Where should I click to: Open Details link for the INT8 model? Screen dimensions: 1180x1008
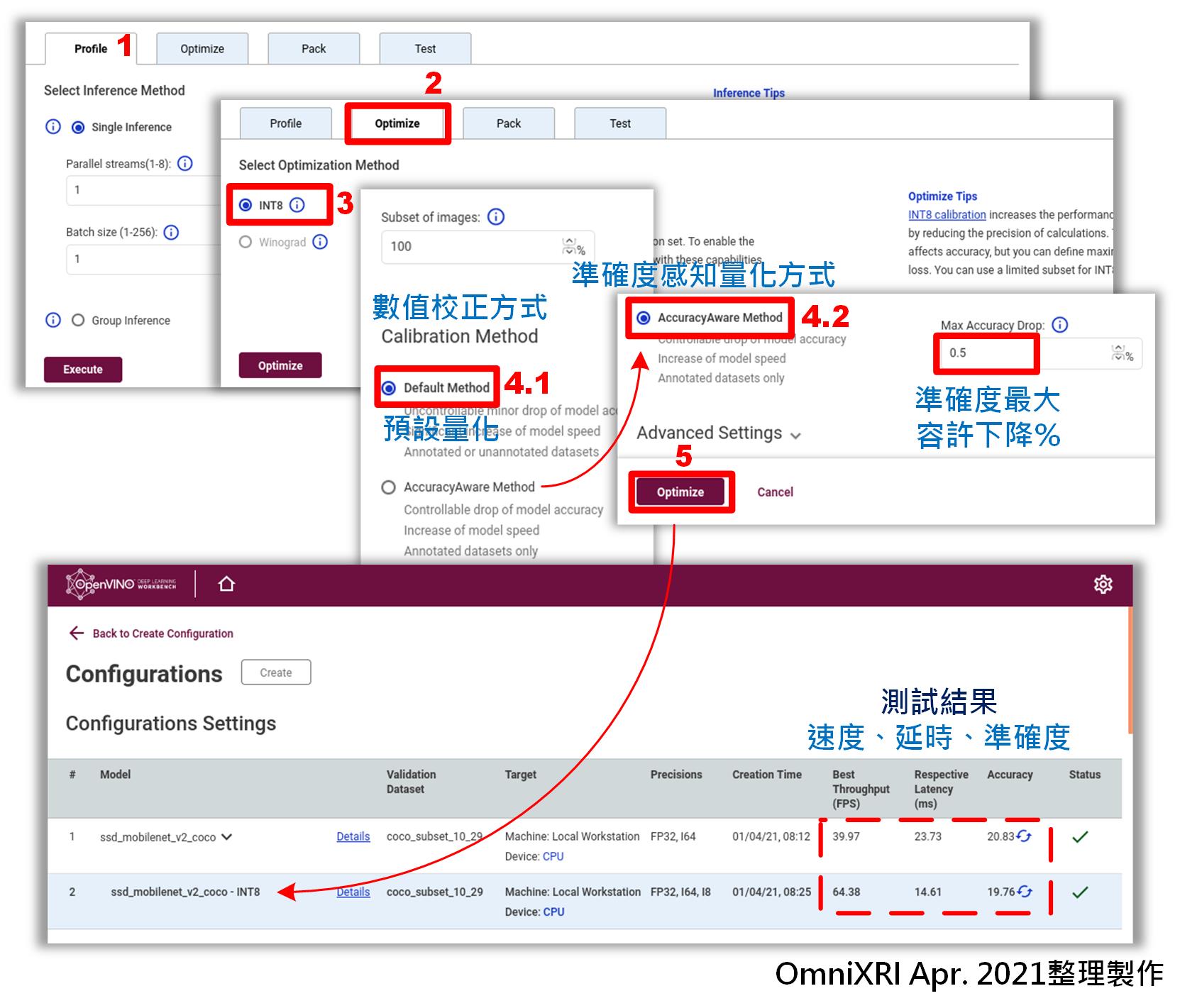click(x=353, y=892)
